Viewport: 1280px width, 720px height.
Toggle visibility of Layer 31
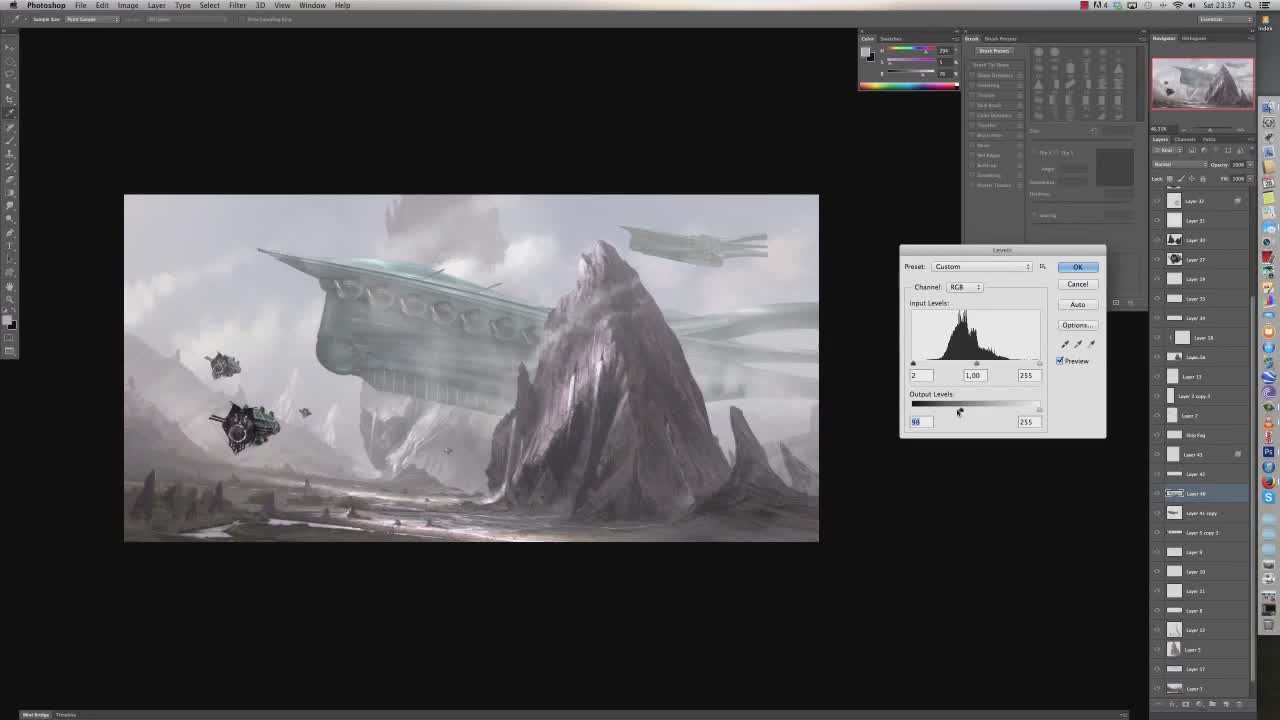(1157, 221)
